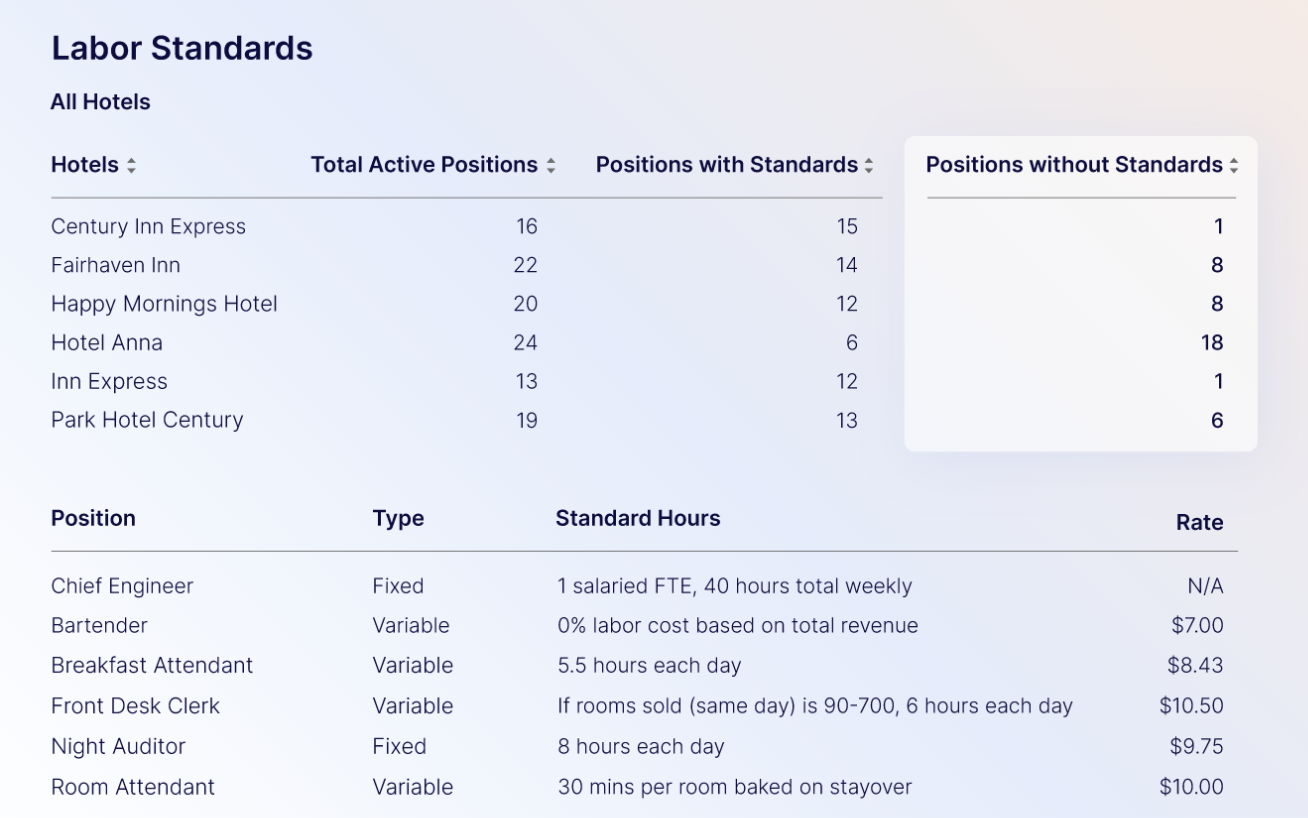Select the Bartender position

point(99,626)
